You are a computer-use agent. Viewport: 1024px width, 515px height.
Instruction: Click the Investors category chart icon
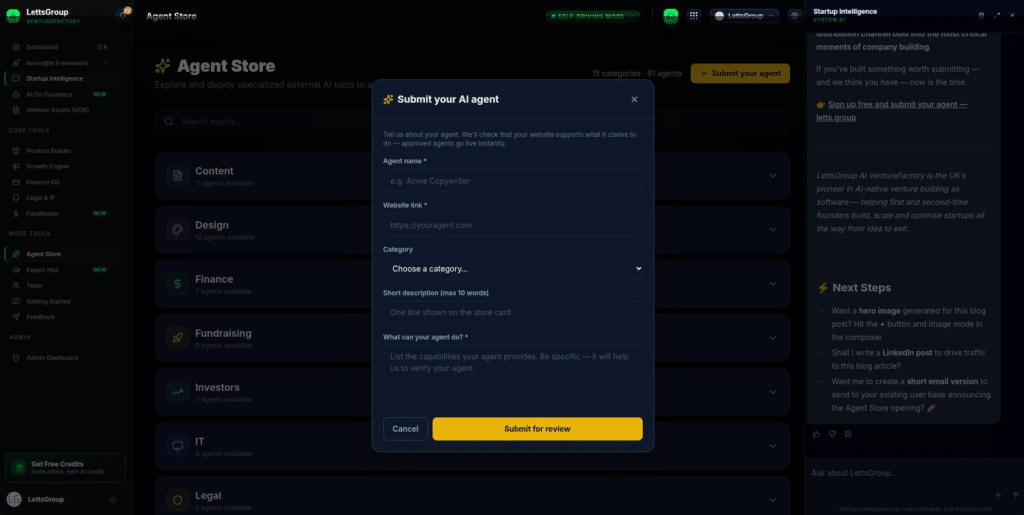tap(177, 392)
